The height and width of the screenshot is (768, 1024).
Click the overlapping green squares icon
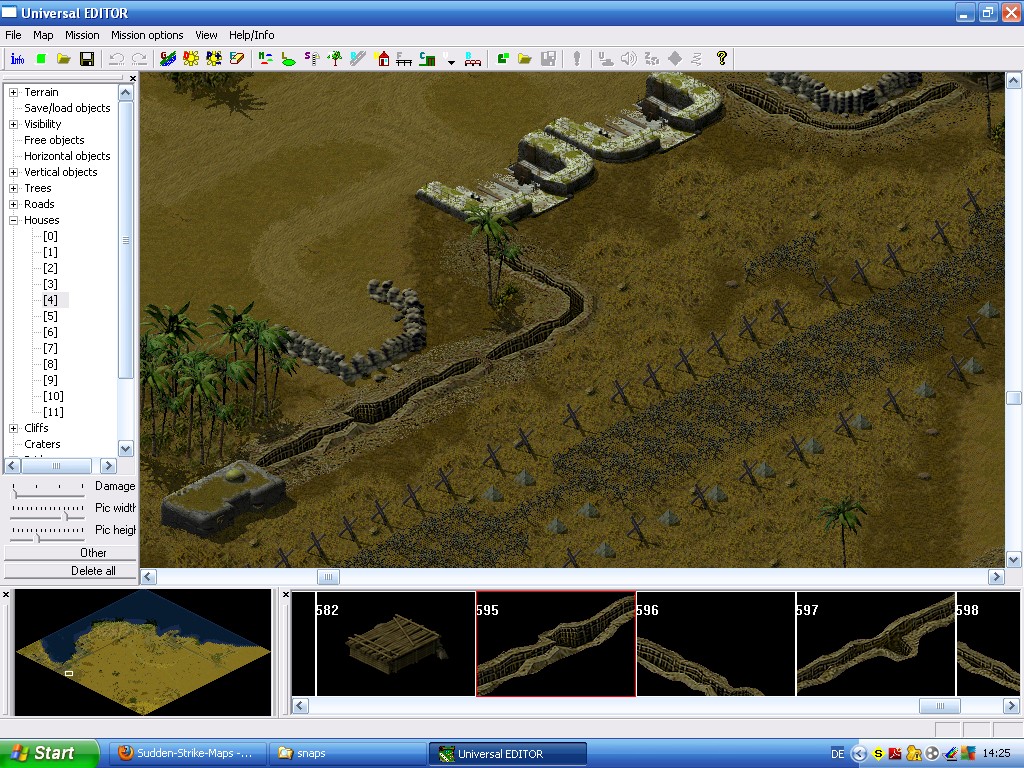[x=503, y=59]
